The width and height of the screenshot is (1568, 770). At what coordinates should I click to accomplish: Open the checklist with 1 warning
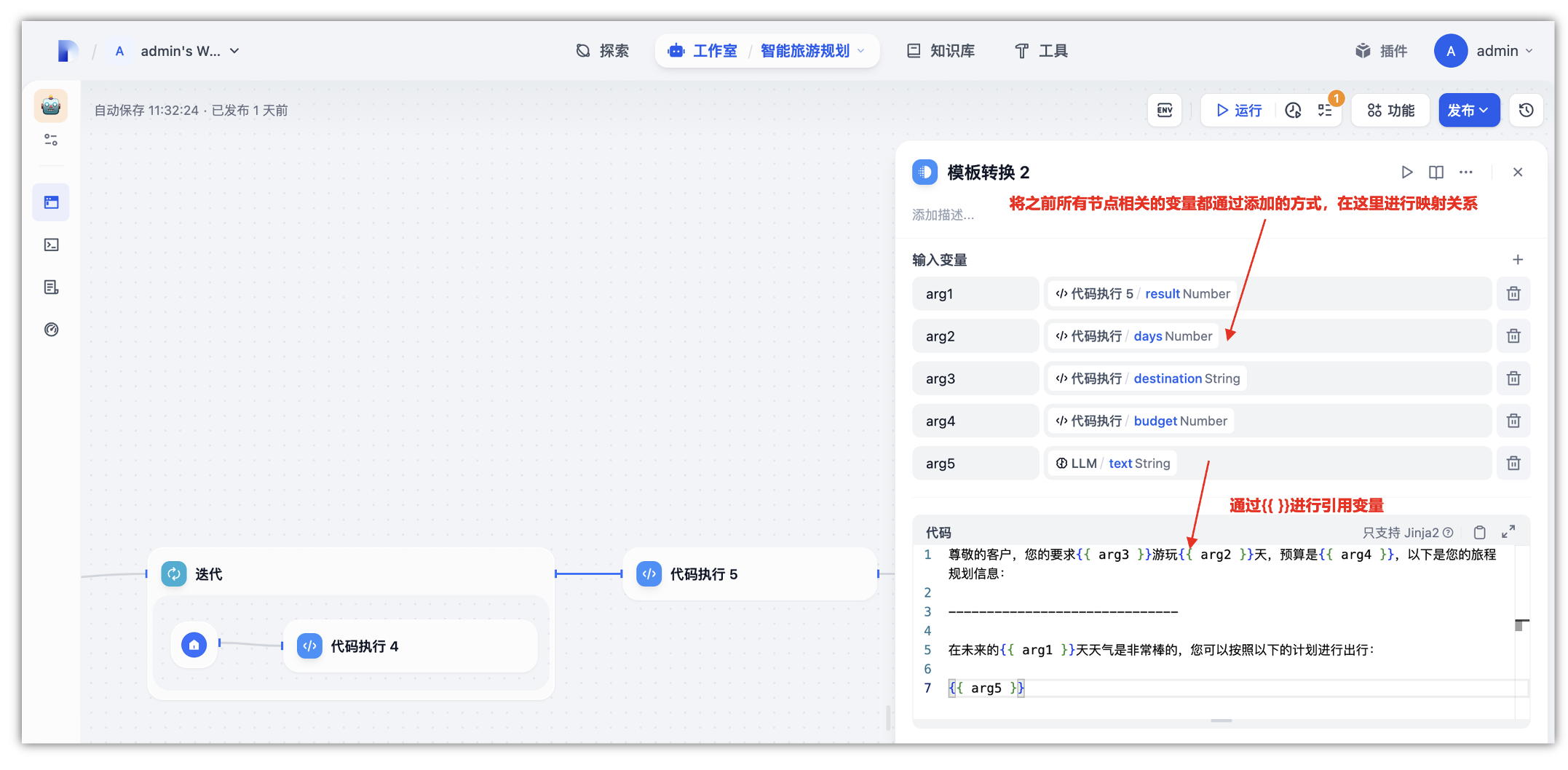point(1325,111)
